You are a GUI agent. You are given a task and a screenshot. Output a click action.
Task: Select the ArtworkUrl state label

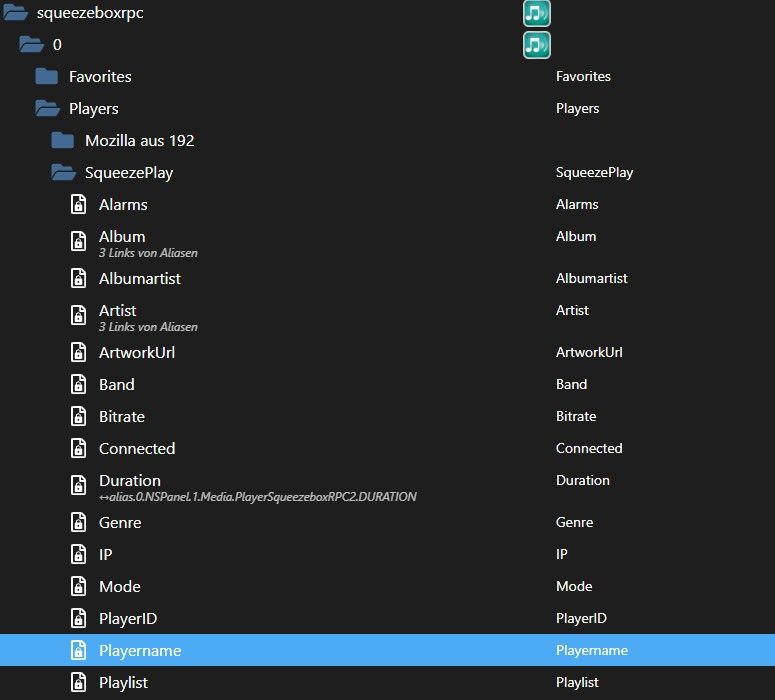coord(137,352)
